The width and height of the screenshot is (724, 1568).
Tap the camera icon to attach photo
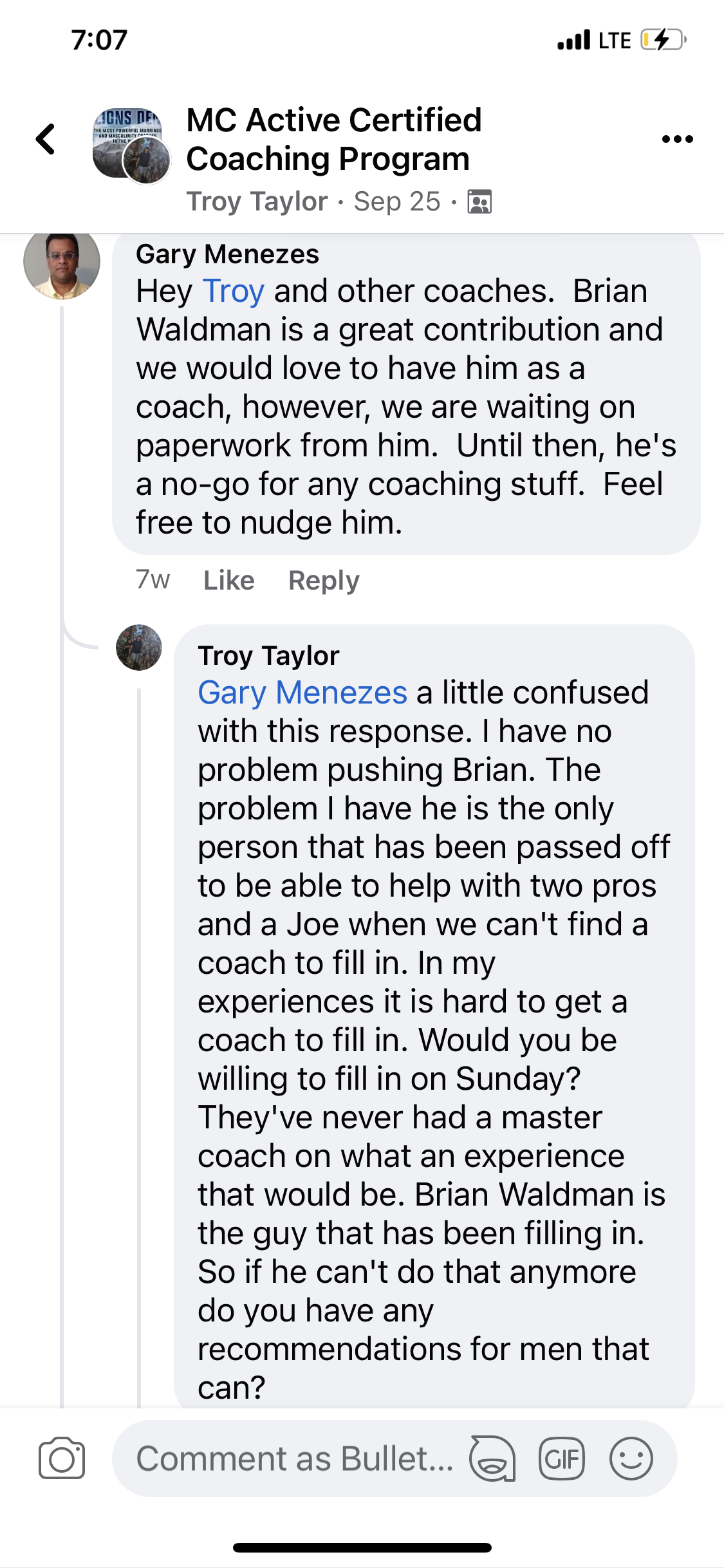pyautogui.click(x=62, y=1458)
